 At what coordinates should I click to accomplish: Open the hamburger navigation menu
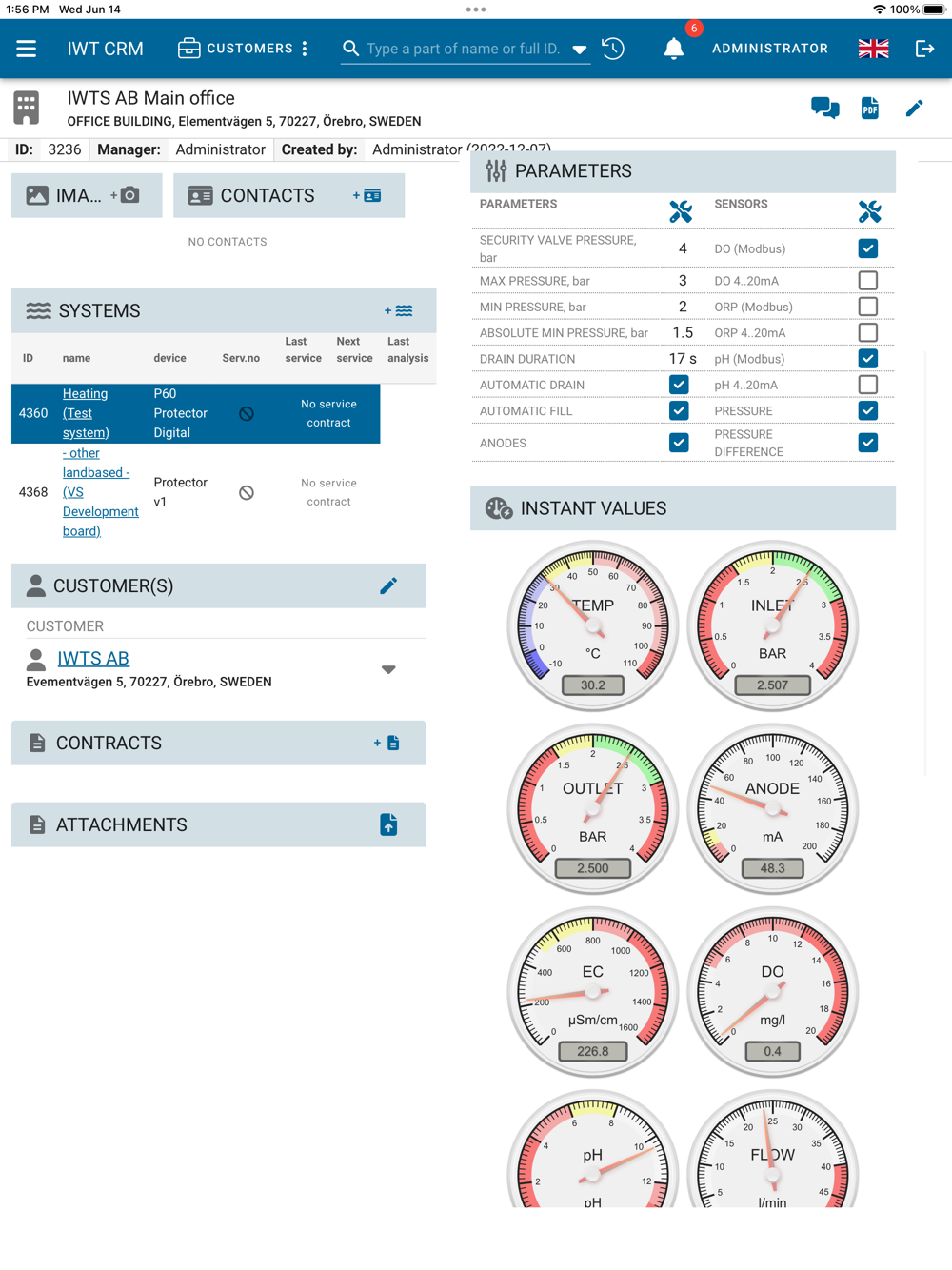tap(26, 49)
